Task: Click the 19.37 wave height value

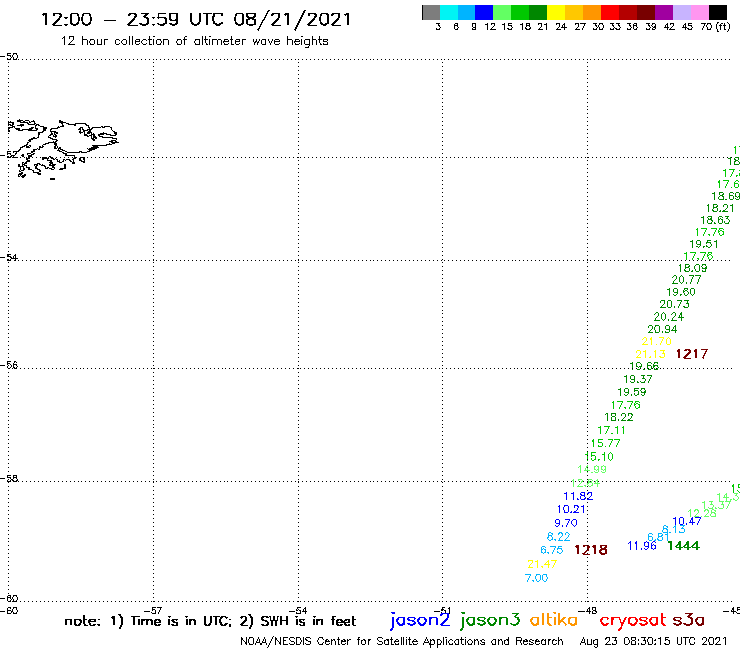Action: click(638, 379)
